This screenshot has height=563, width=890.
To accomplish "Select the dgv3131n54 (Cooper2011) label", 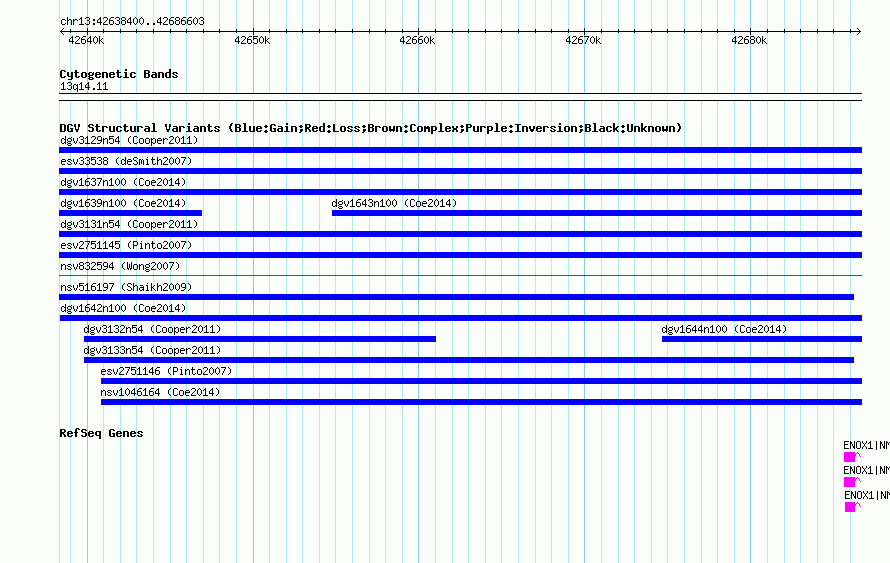I will 129,224.
